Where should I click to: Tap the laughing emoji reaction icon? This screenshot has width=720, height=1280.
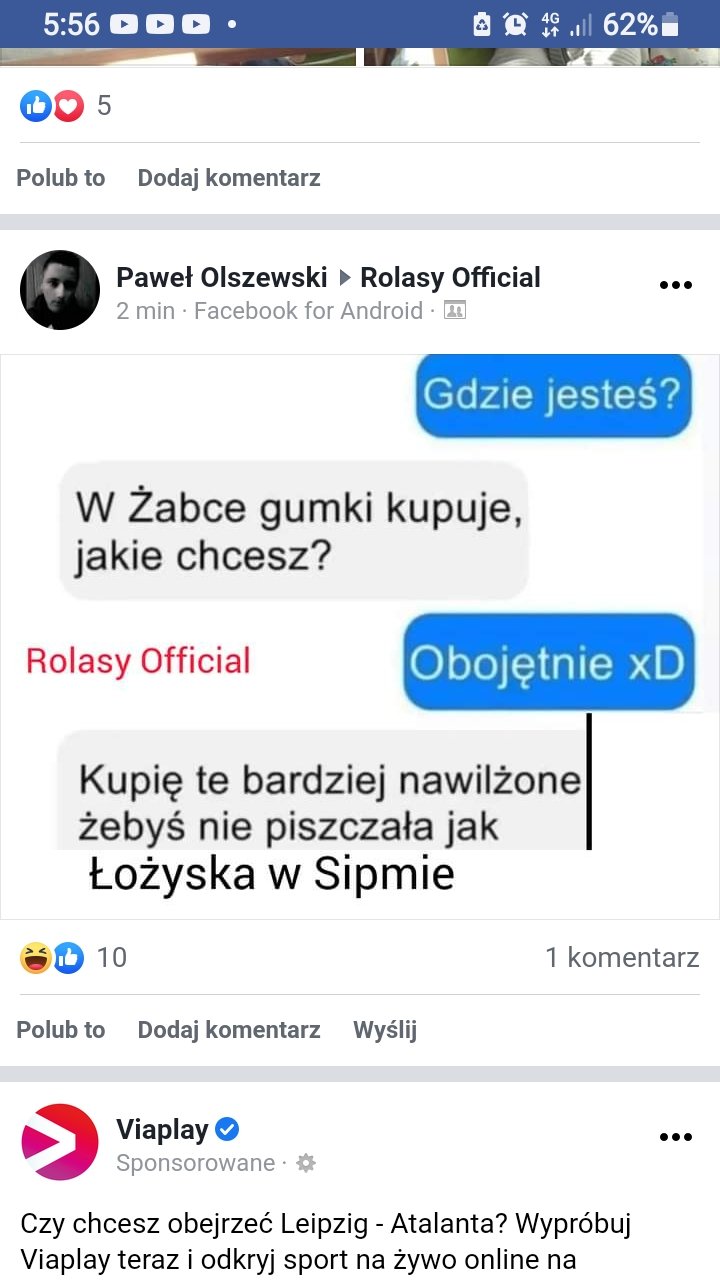[x=35, y=958]
